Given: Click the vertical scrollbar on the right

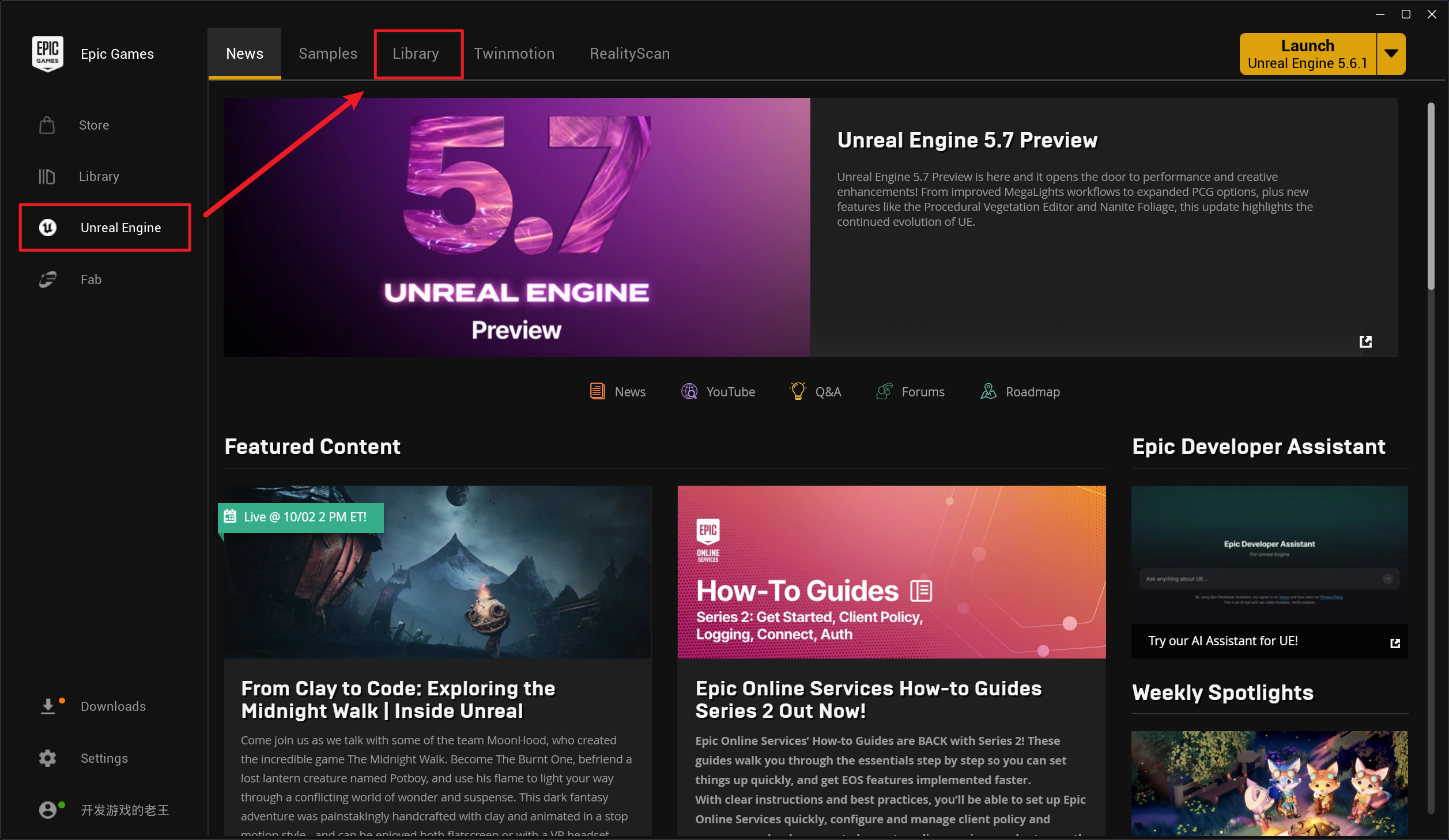Looking at the screenshot, I should pos(1431,196).
